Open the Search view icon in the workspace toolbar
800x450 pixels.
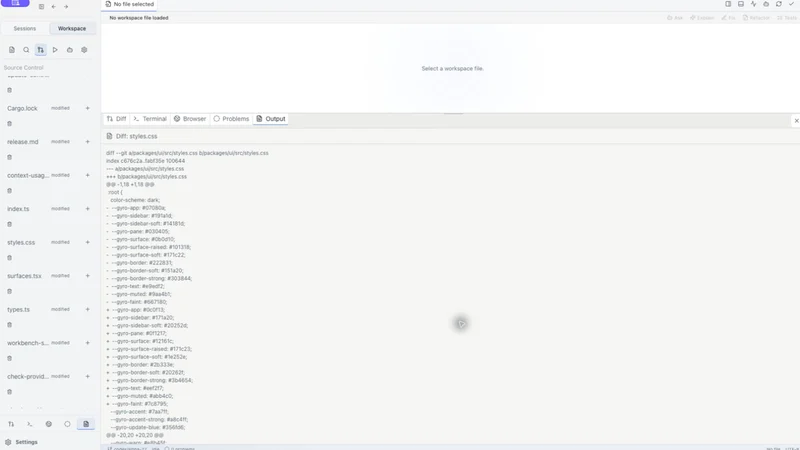(x=26, y=50)
